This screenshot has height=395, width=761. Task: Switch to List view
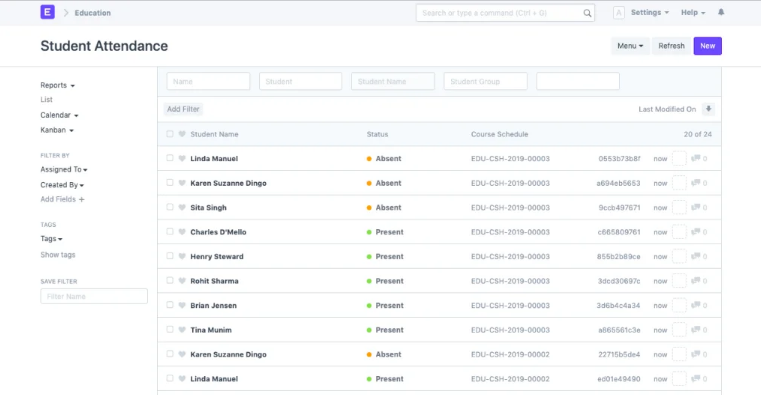point(47,99)
